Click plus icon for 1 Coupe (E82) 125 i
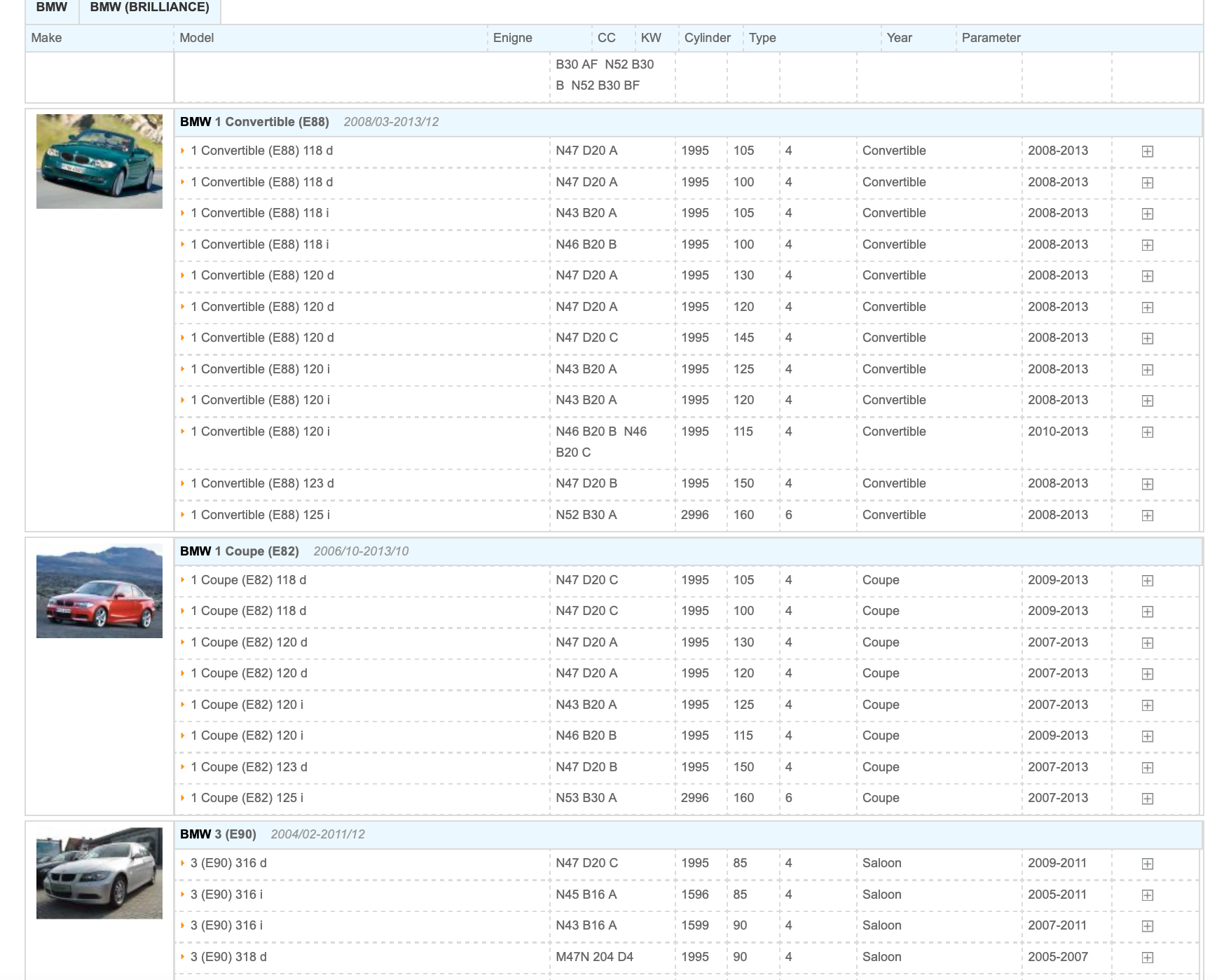This screenshot has width=1217, height=980. 1147,799
